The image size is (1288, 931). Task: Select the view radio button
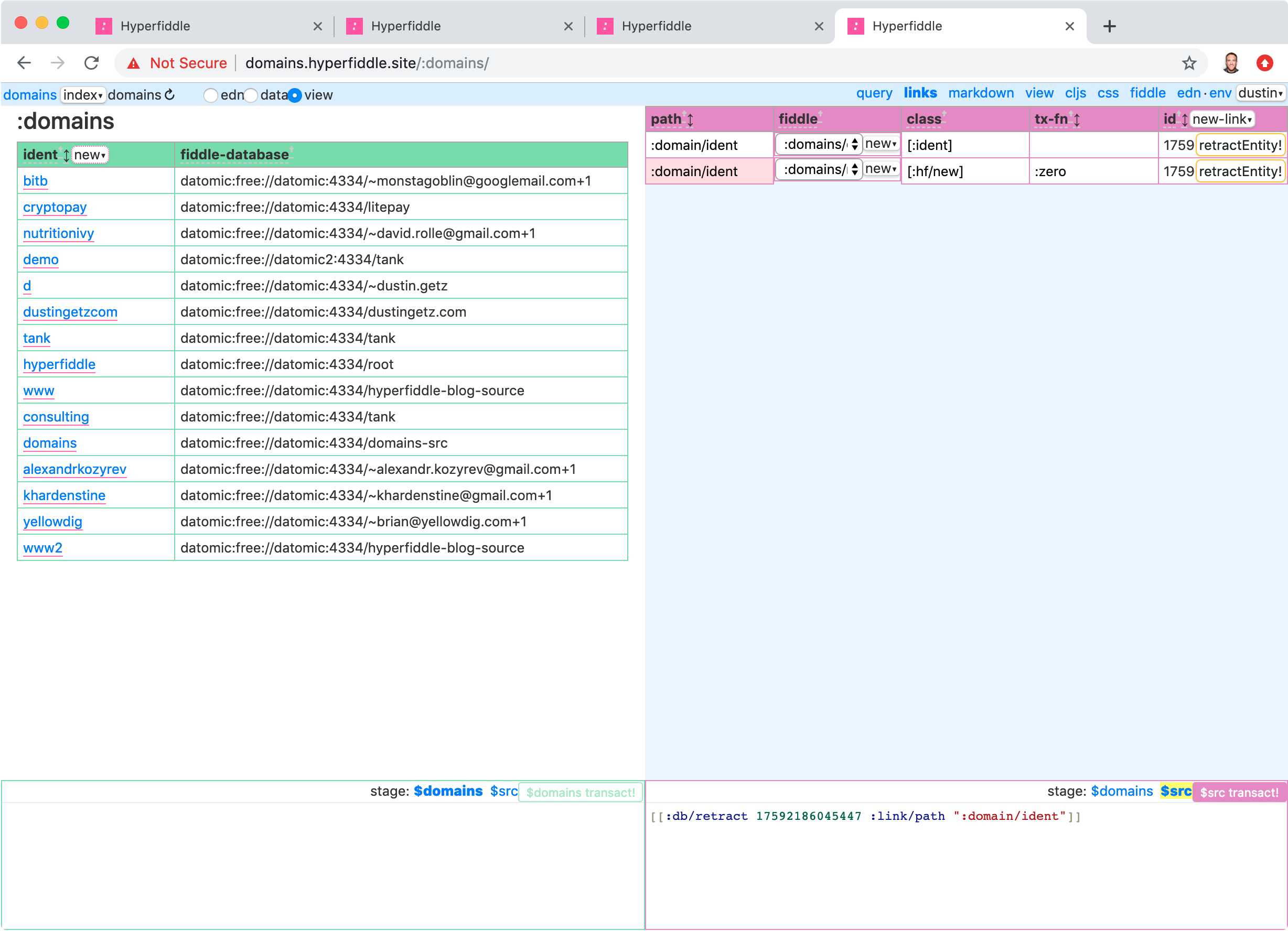coord(295,95)
